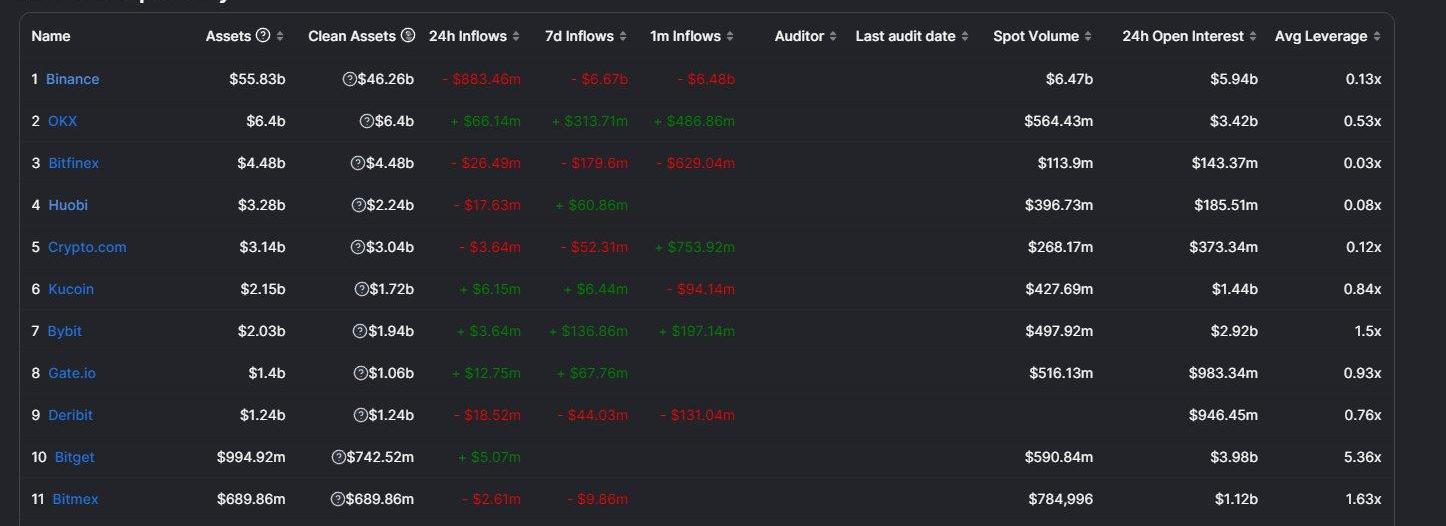Click the help icon beside Kucoin's $1.72b
The height and width of the screenshot is (526, 1446).
click(360, 289)
